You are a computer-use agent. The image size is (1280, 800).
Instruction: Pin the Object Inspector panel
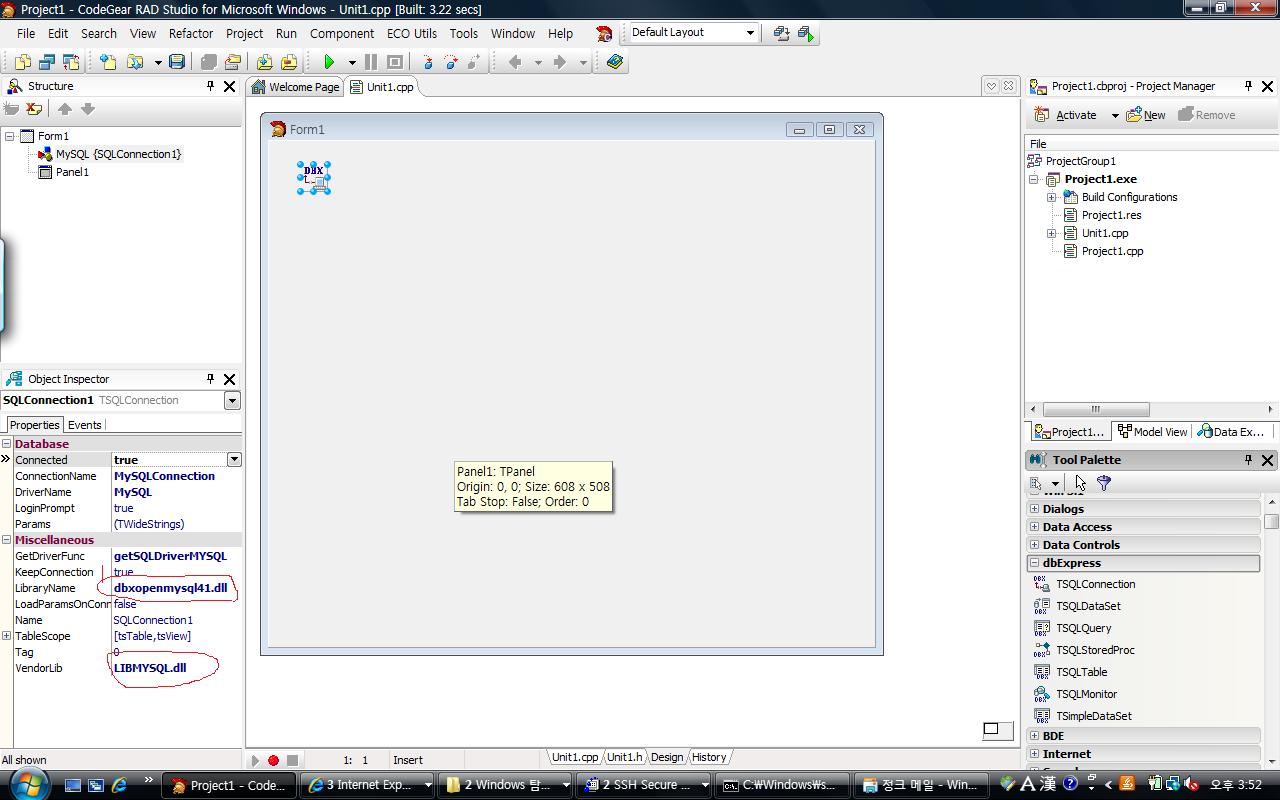pos(210,379)
